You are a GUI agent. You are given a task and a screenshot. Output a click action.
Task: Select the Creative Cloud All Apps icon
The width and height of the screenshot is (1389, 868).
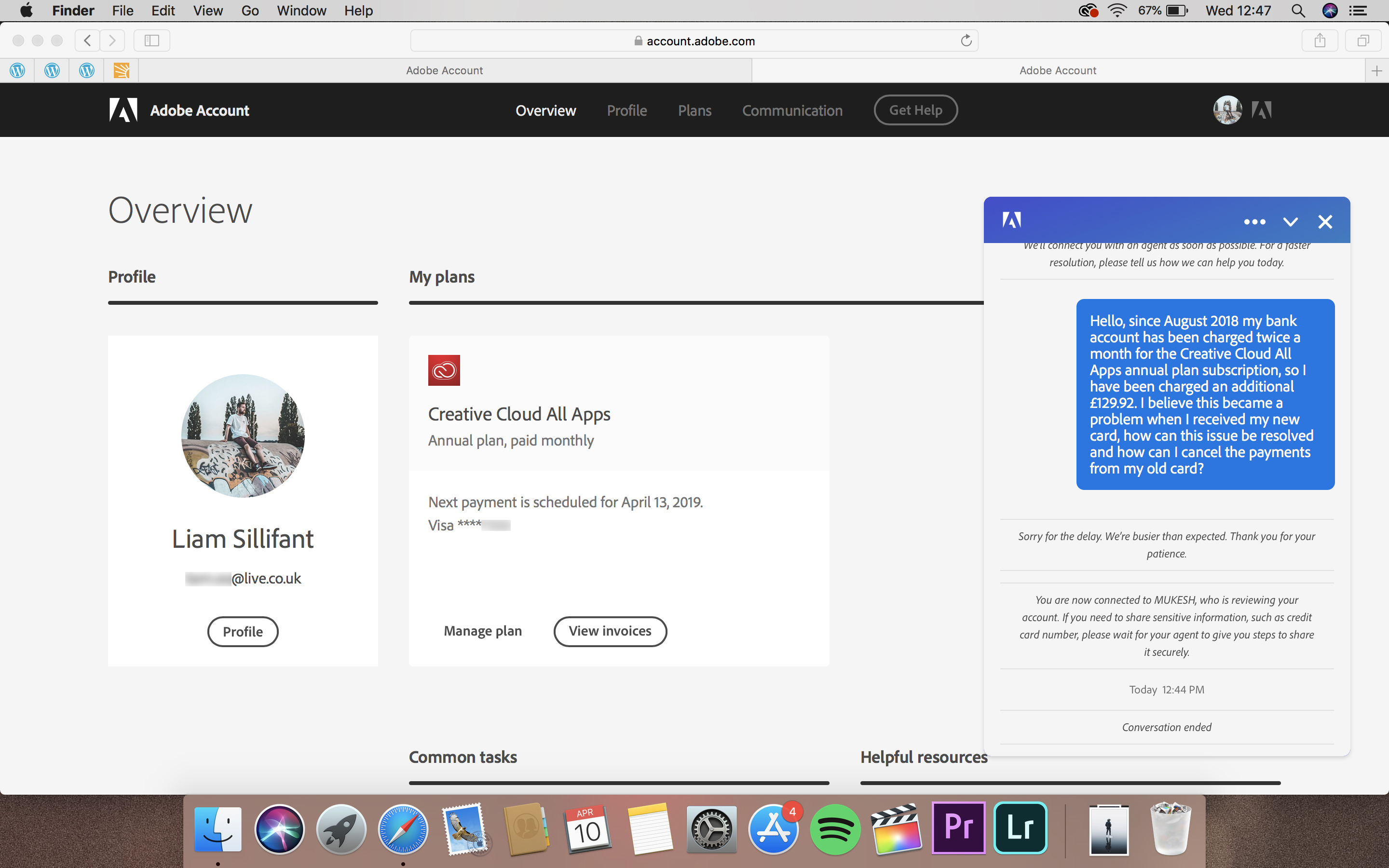coord(444,370)
